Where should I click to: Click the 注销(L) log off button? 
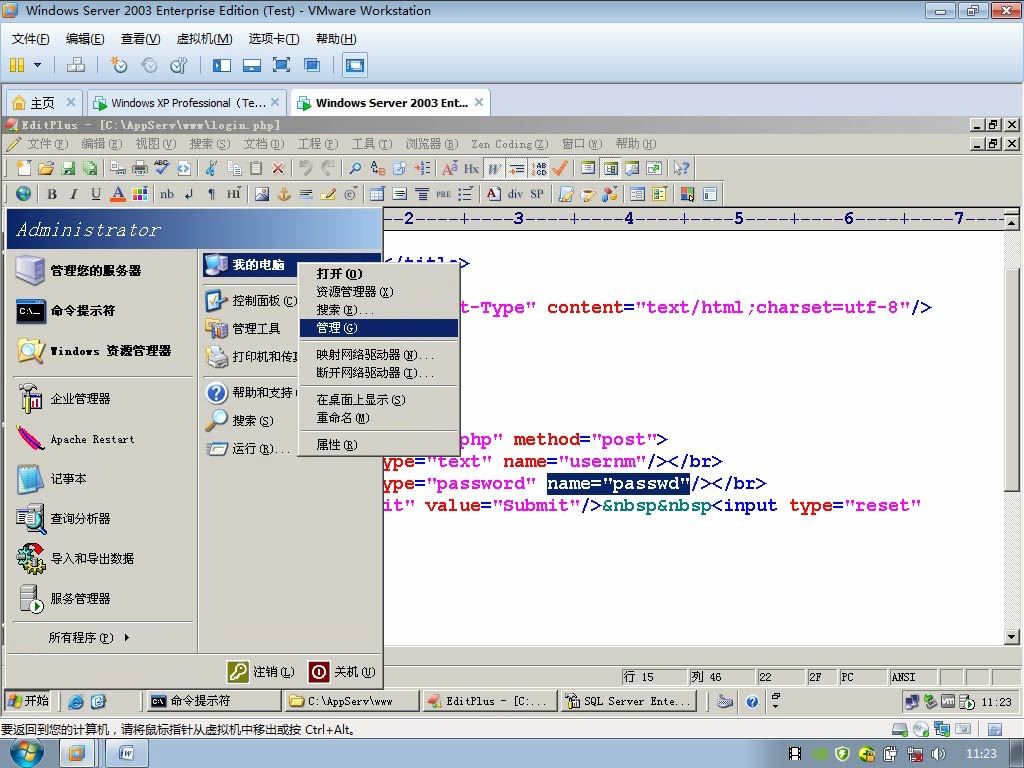[261, 671]
